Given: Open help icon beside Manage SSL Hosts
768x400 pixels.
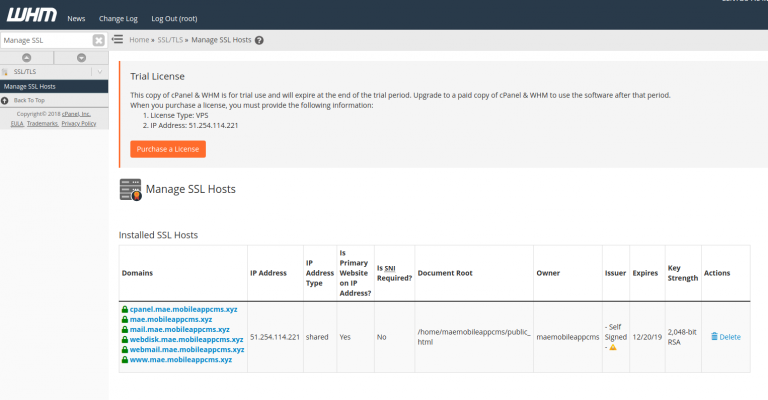Looking at the screenshot, I should [x=259, y=41].
